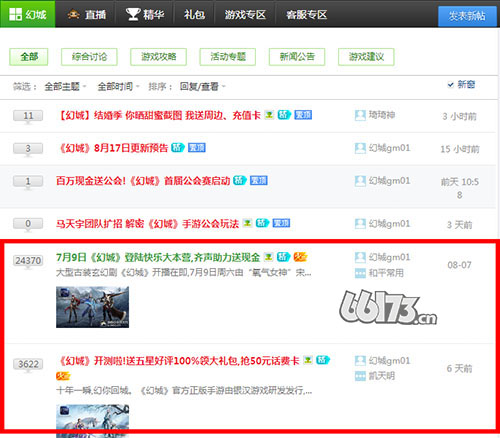Click the 置顶 badge on 8月17日更新预告 thread
Screen dimensions: 500x438
pos(197,148)
